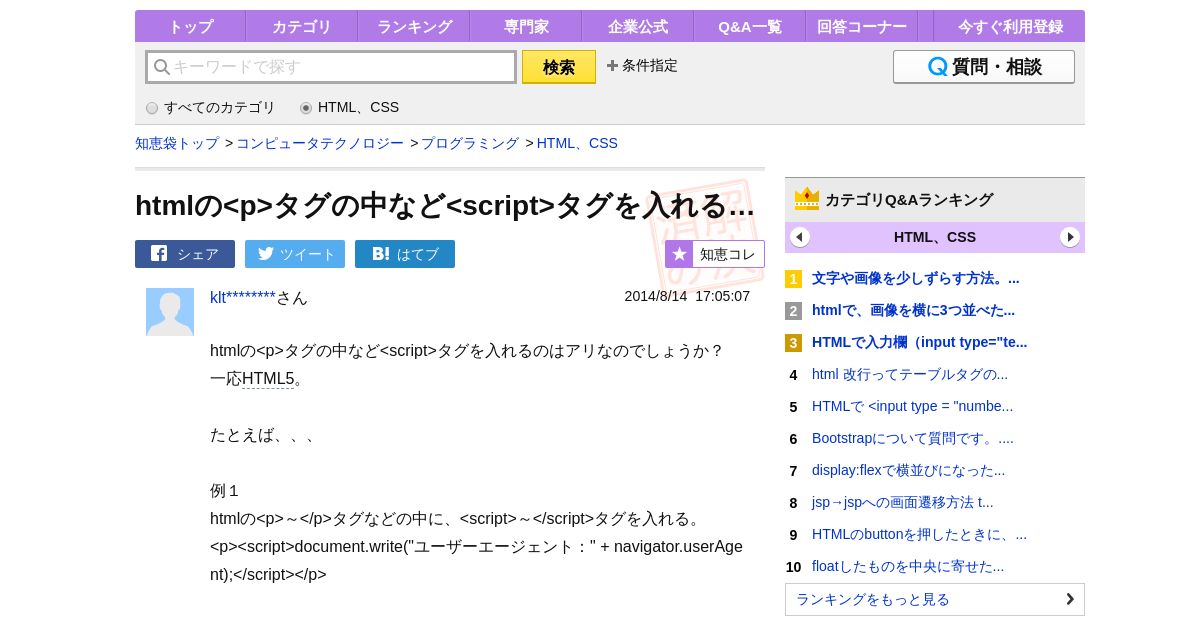Follow HTML、CSS breadcrumb link
Screen dimensions: 1200x630
[577, 143]
